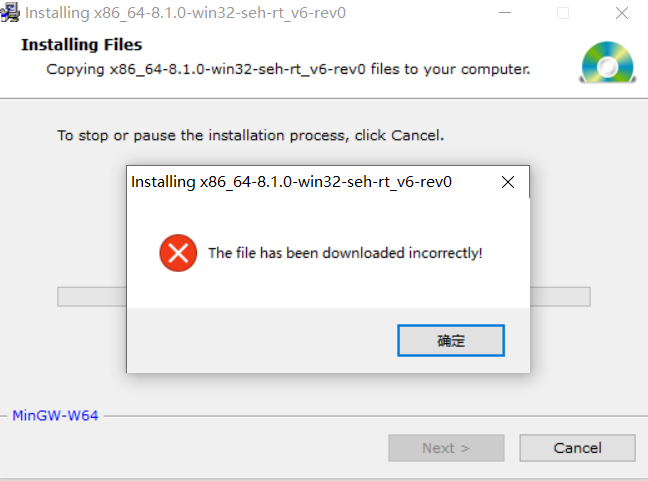The width and height of the screenshot is (648, 481).
Task: Close the main installer window
Action: point(620,13)
